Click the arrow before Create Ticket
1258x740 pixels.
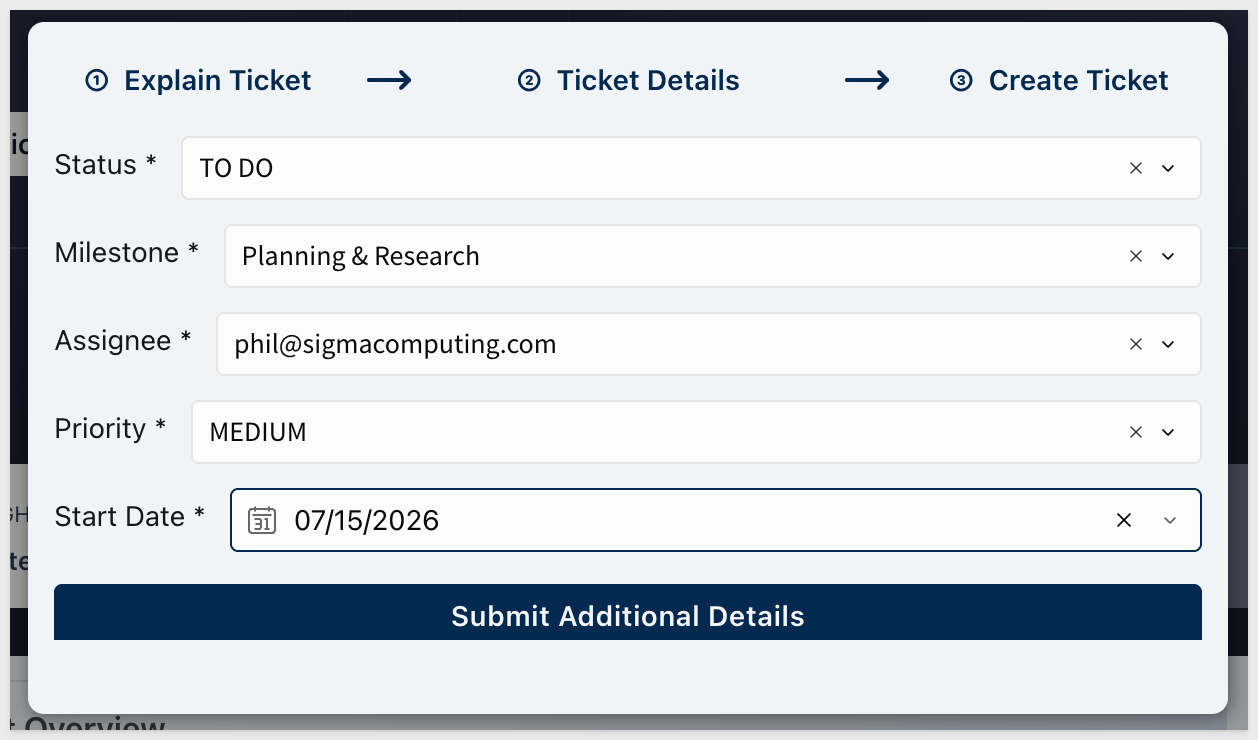[867, 80]
